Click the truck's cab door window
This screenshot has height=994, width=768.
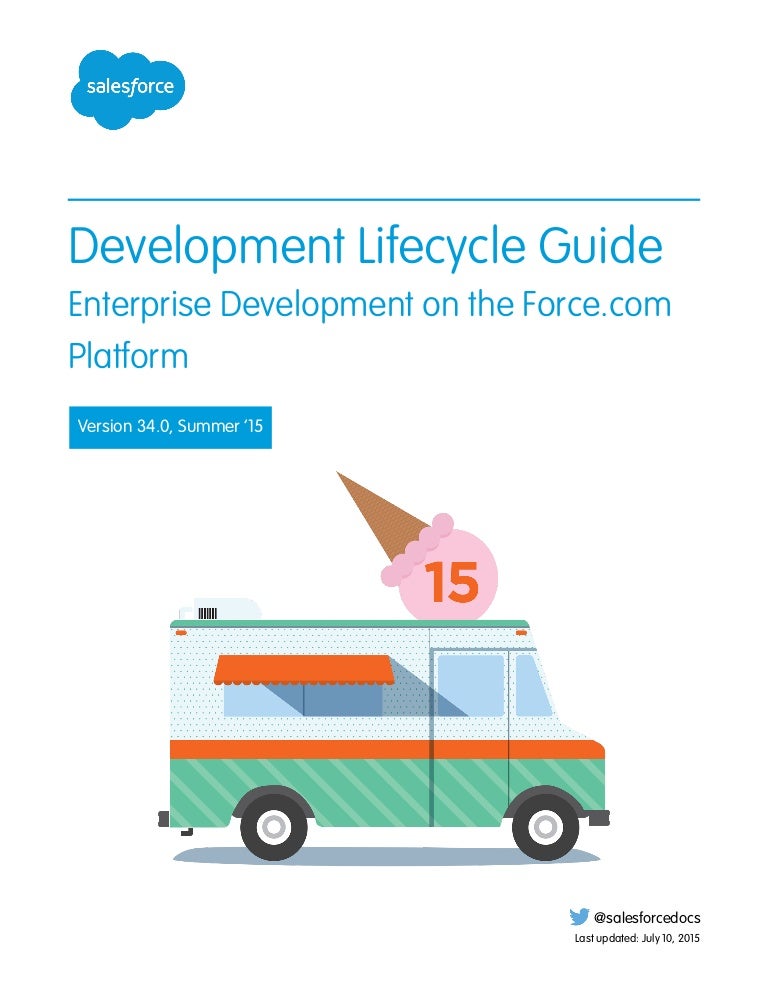point(470,686)
